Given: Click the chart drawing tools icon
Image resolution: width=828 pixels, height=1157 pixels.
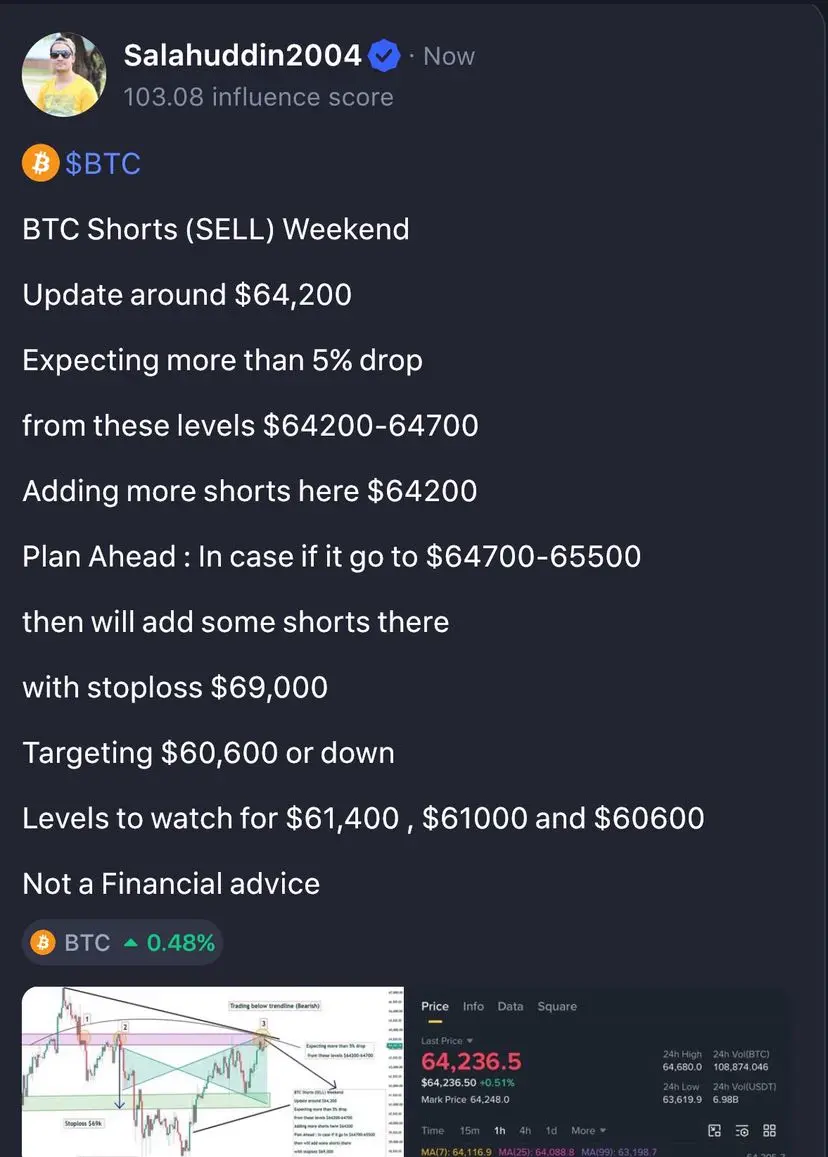Looking at the screenshot, I should pos(714,1130).
